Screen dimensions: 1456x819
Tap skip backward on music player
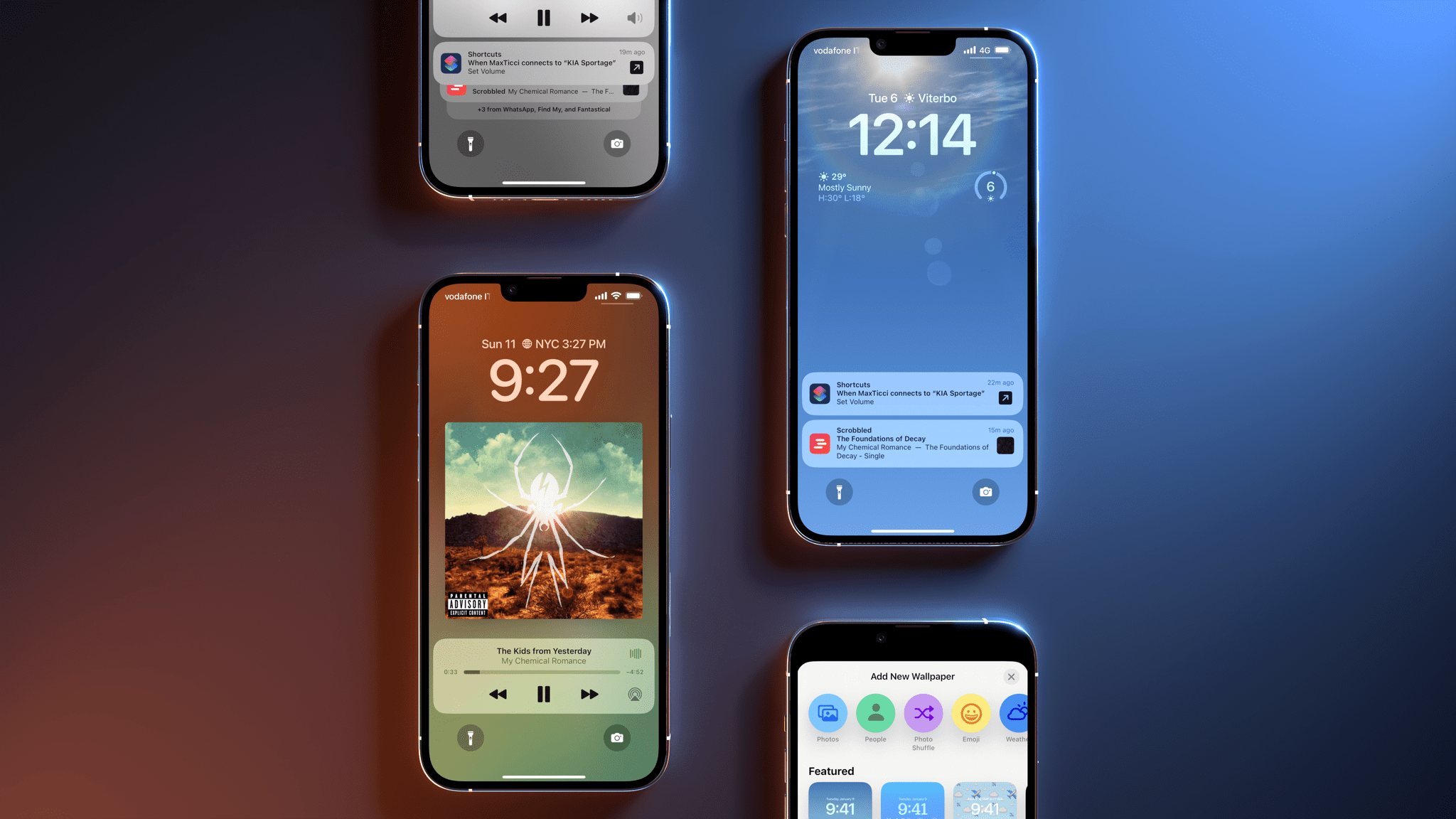(x=497, y=693)
